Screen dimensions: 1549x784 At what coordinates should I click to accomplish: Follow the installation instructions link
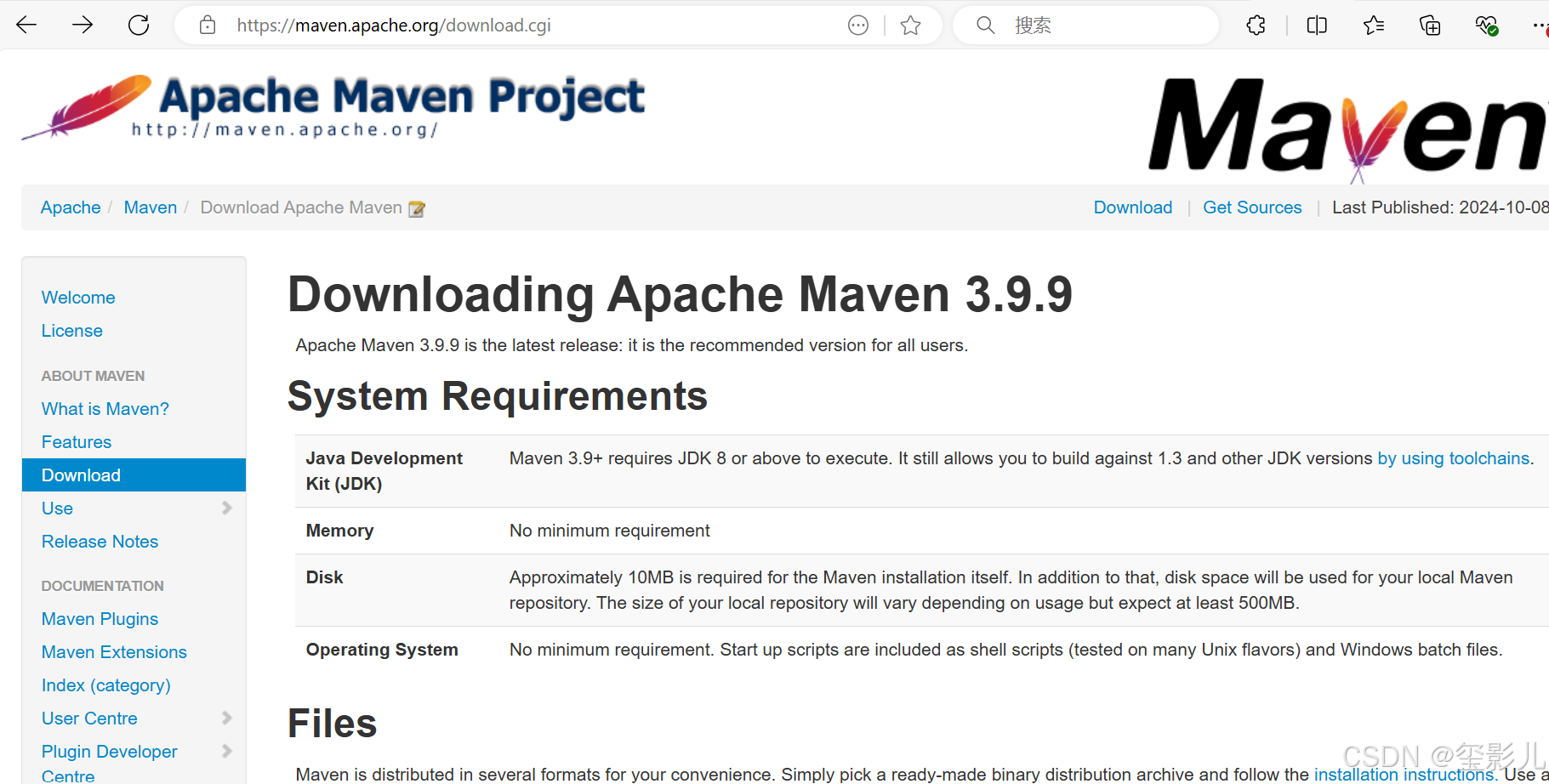[x=1404, y=775]
